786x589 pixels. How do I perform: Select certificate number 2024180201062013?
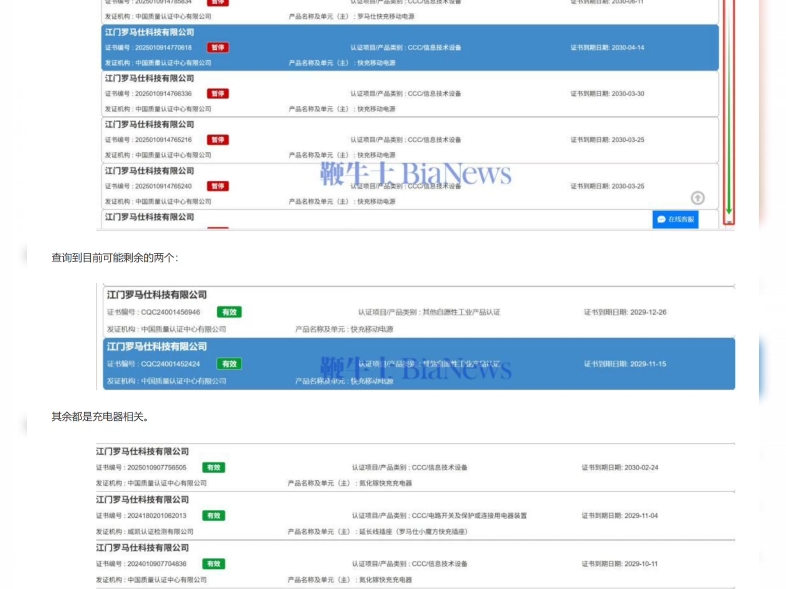[156, 515]
